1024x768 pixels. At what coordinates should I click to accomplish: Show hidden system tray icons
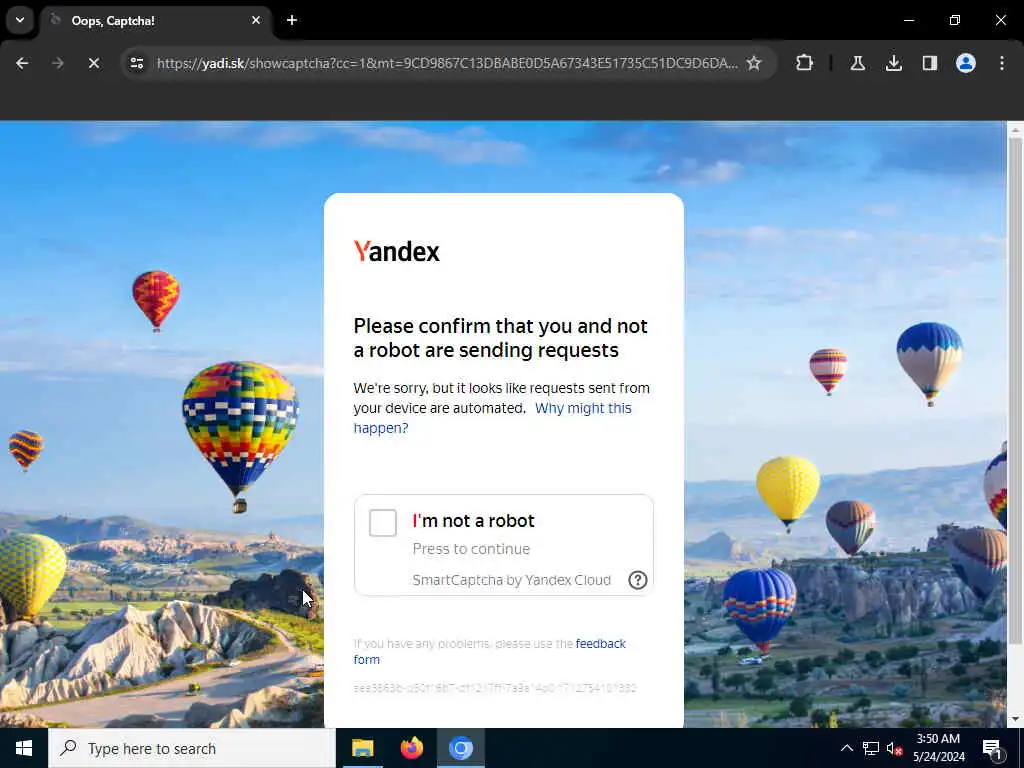pyautogui.click(x=846, y=748)
